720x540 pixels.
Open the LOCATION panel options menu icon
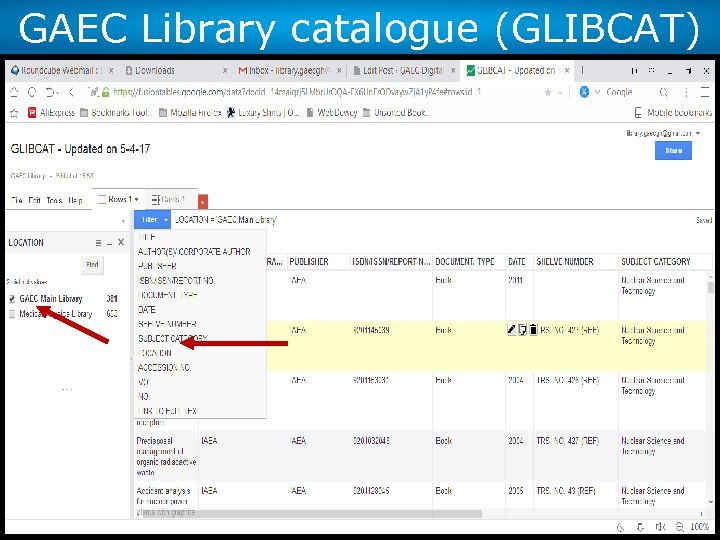click(98, 242)
